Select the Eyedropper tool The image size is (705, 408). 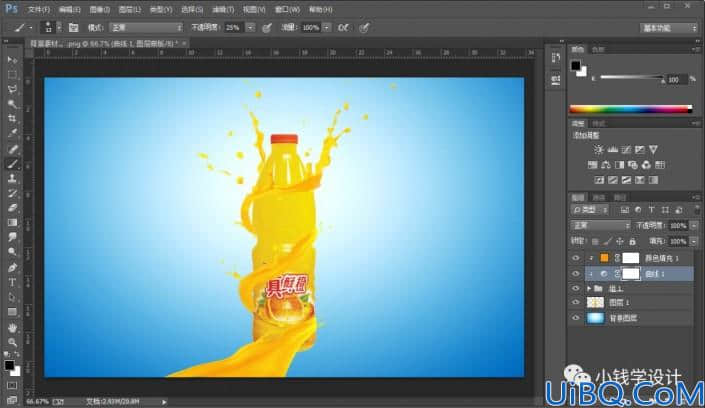pyautogui.click(x=12, y=134)
